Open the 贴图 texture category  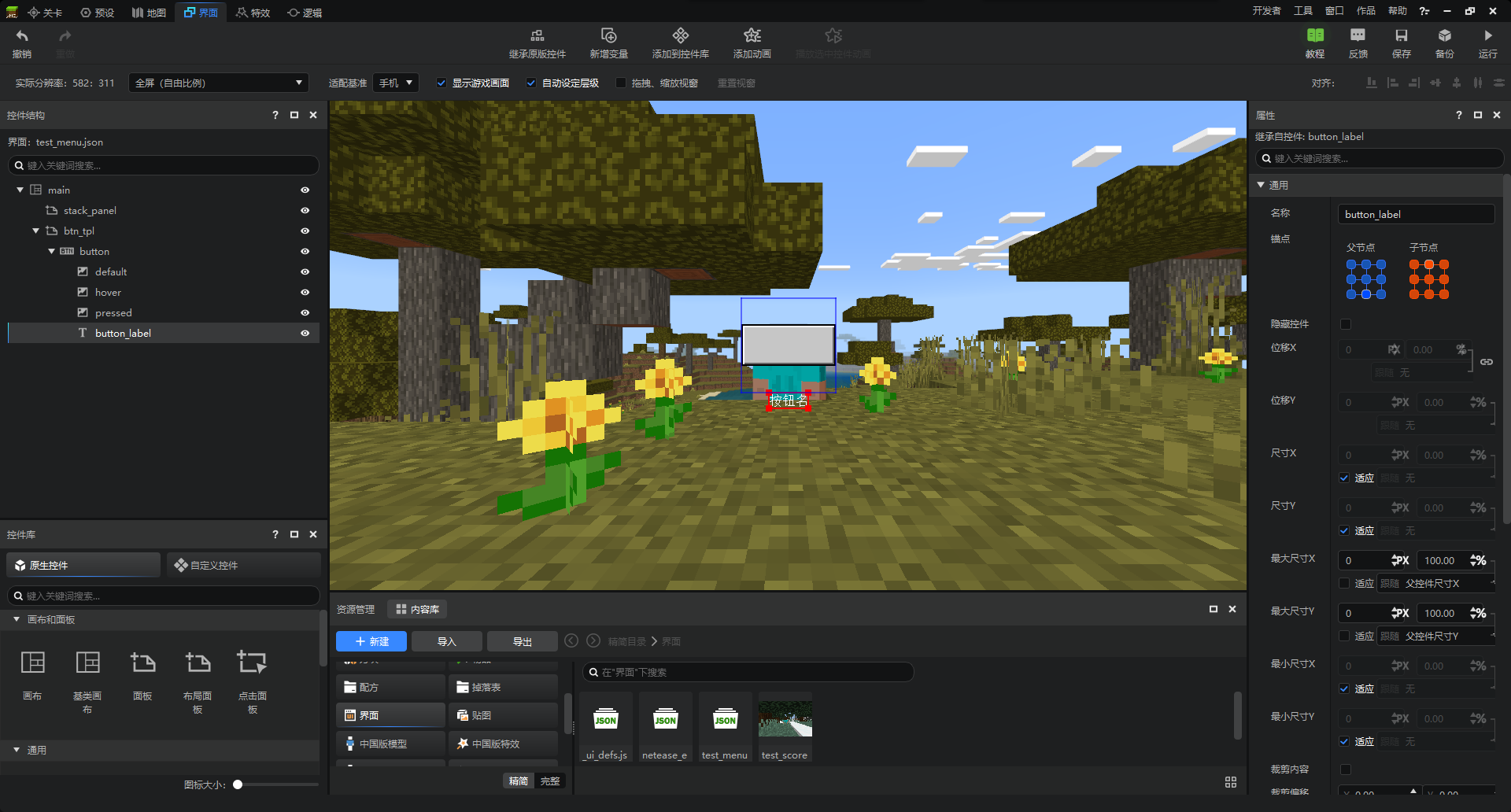coord(504,715)
